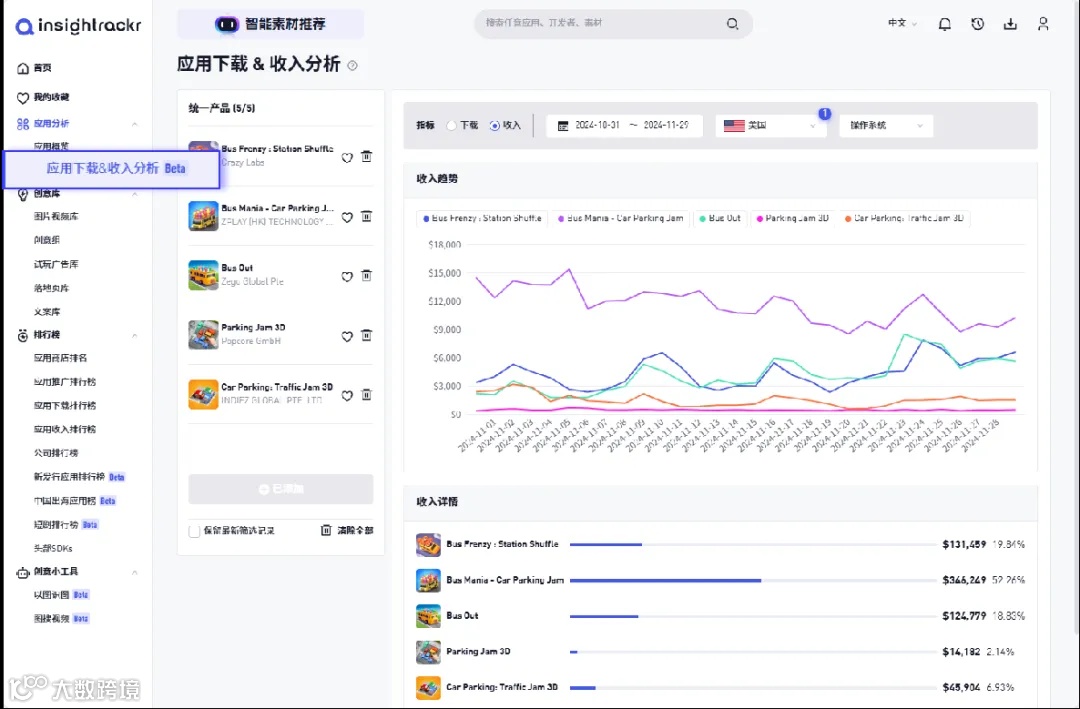This screenshot has width=1080, height=709.
Task: Open the 美国 country dropdown
Action: (x=770, y=125)
